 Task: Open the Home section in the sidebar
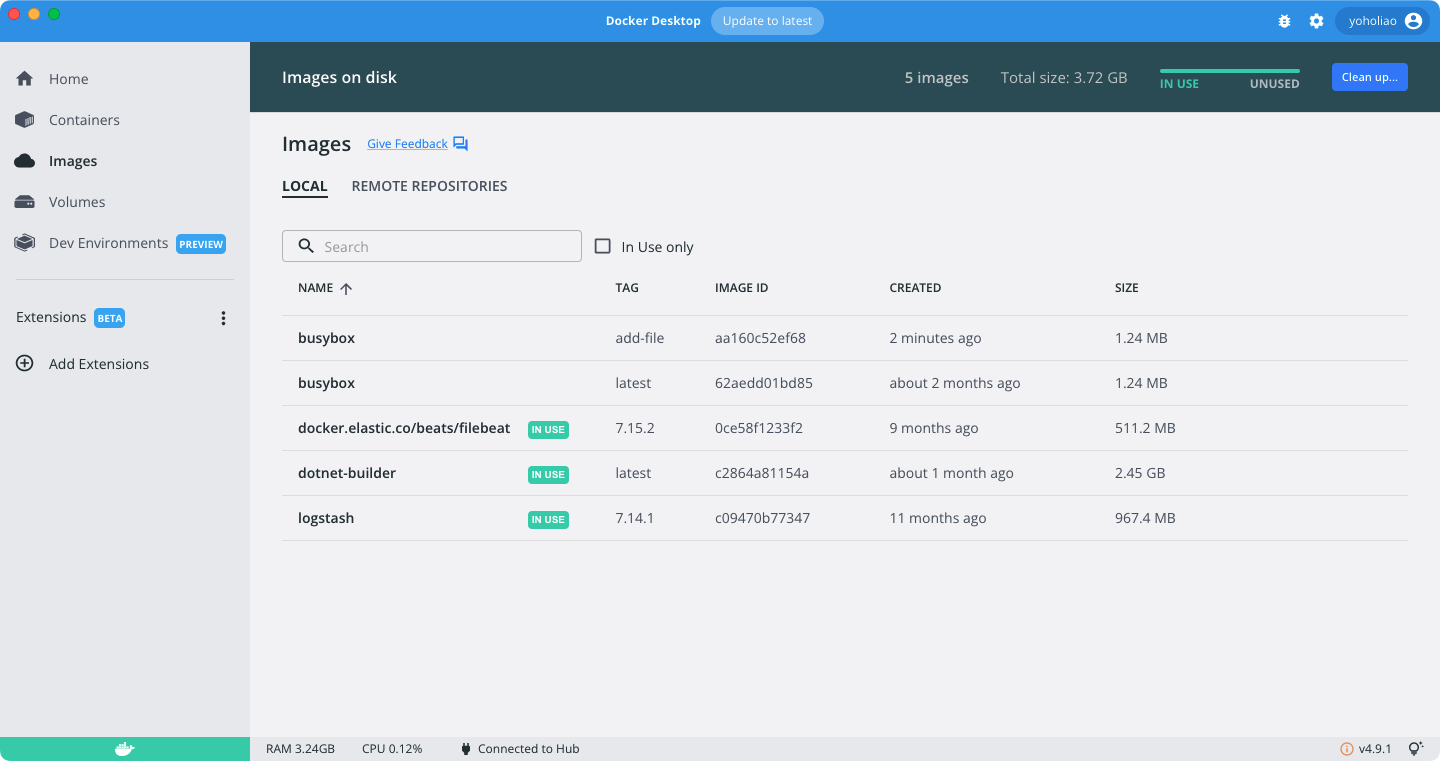click(69, 78)
